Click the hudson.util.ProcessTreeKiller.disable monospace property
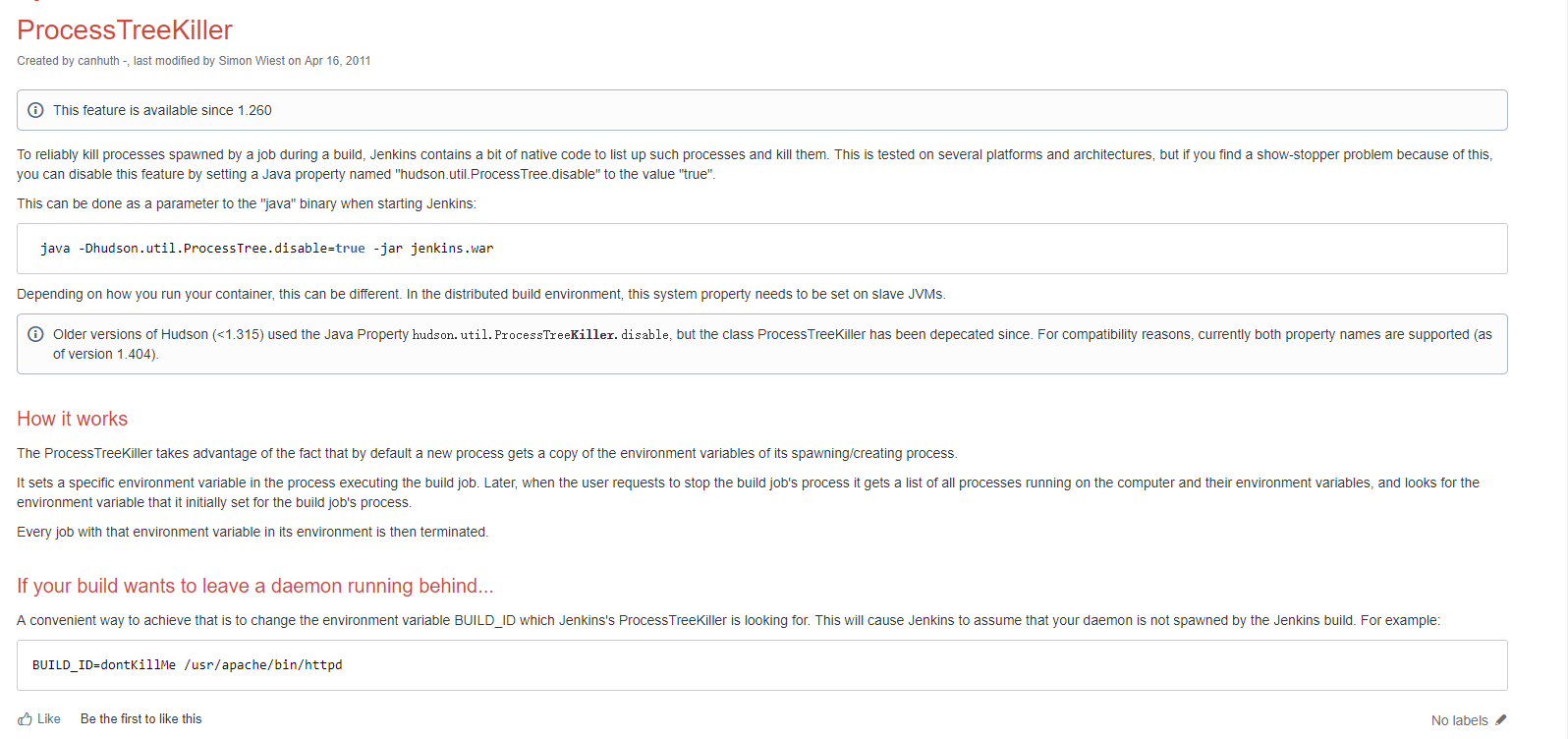The image size is (1568, 739). click(540, 335)
